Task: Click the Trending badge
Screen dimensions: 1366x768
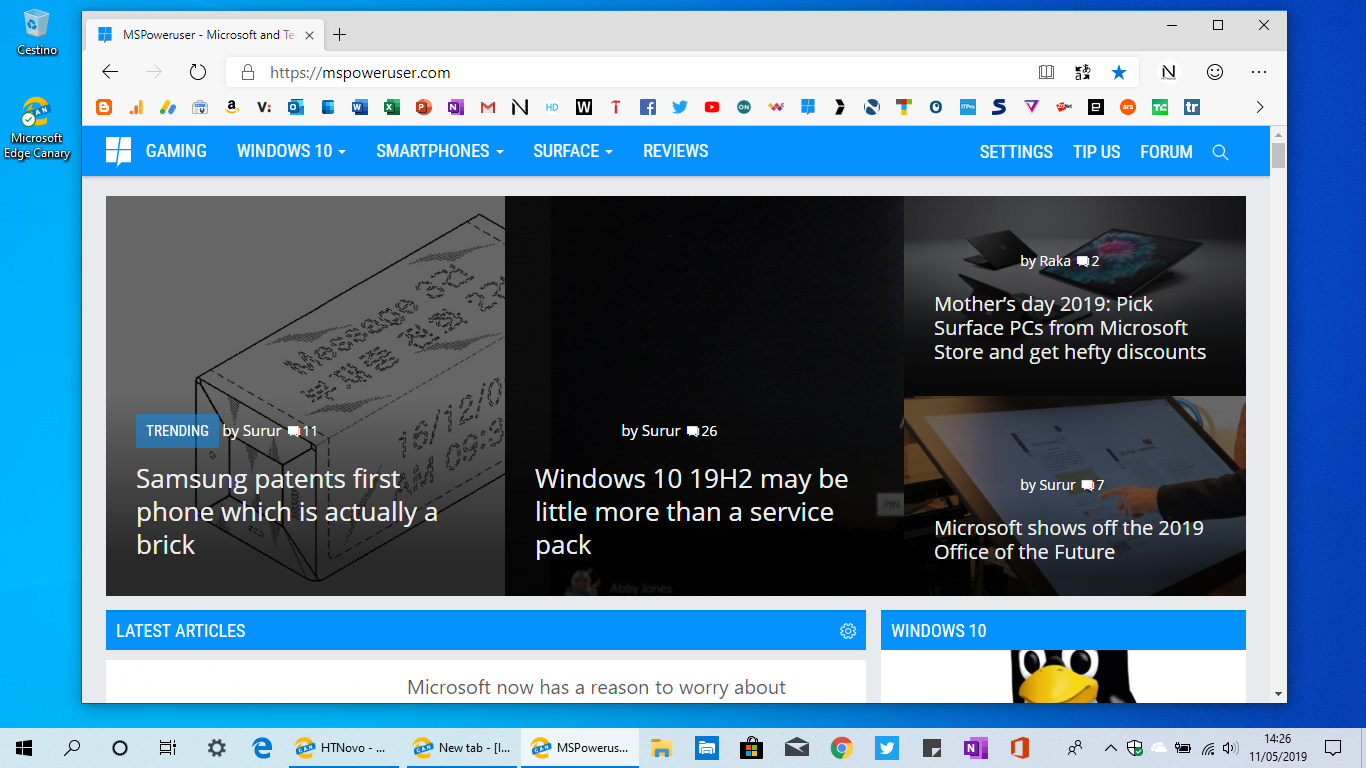Action: pyautogui.click(x=177, y=431)
